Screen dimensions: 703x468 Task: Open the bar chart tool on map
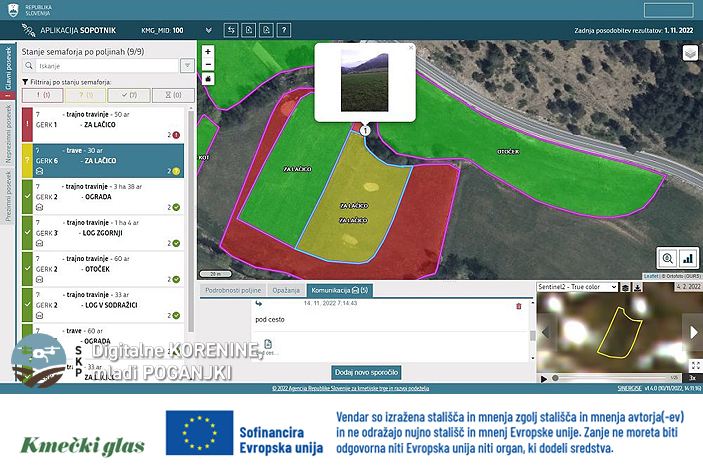tap(688, 258)
